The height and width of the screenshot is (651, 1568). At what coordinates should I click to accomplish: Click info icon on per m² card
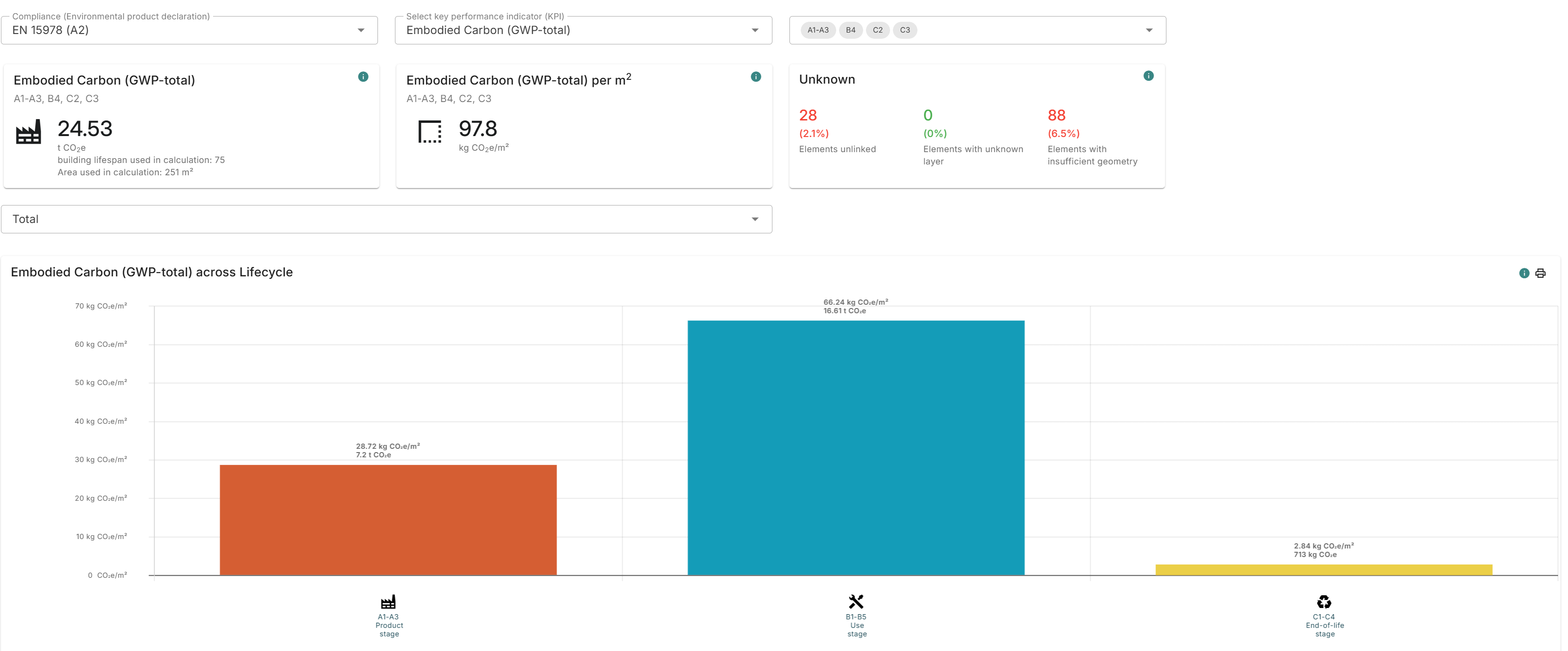[755, 77]
